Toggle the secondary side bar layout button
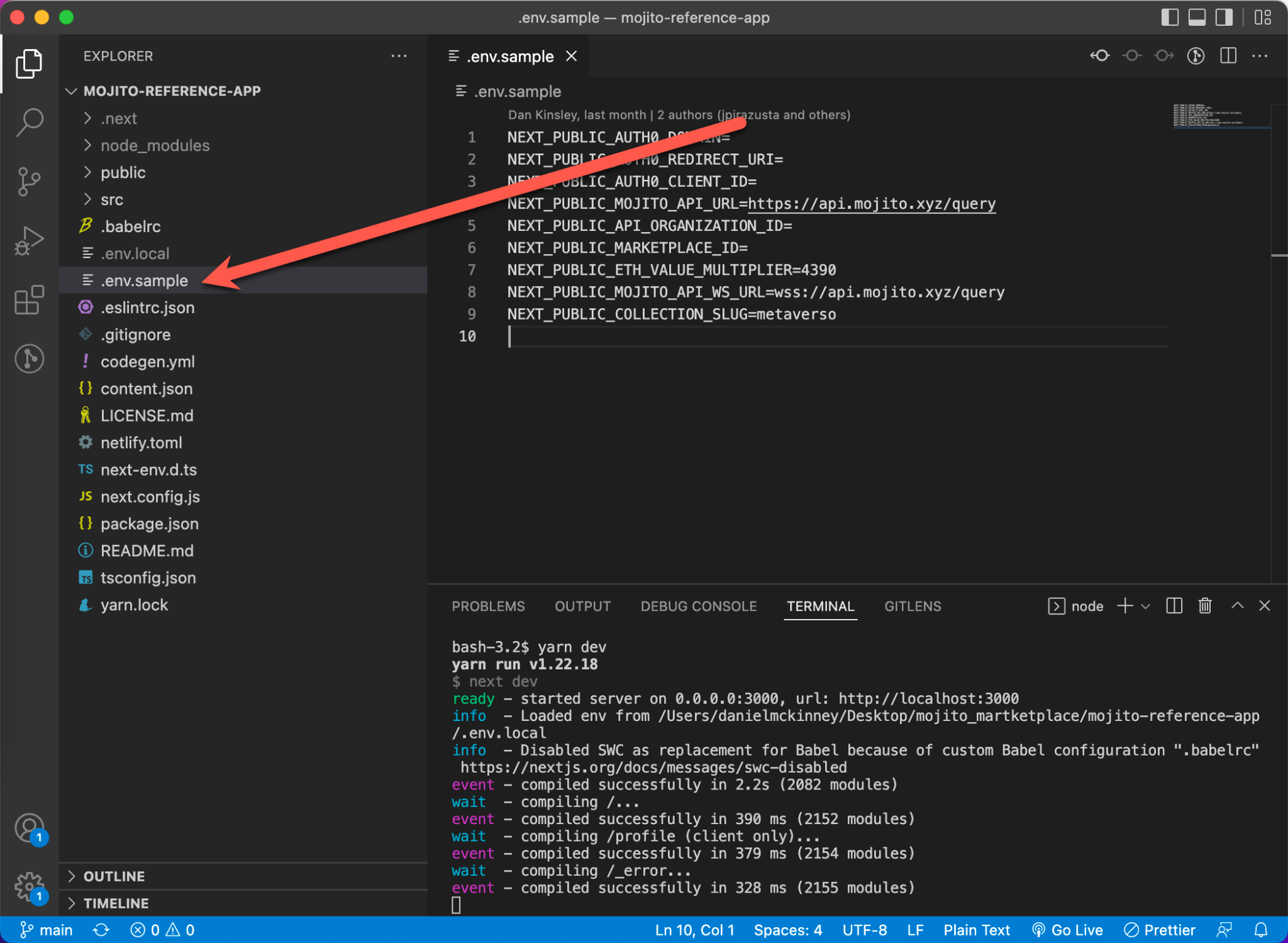1288x943 pixels. coord(1224,17)
